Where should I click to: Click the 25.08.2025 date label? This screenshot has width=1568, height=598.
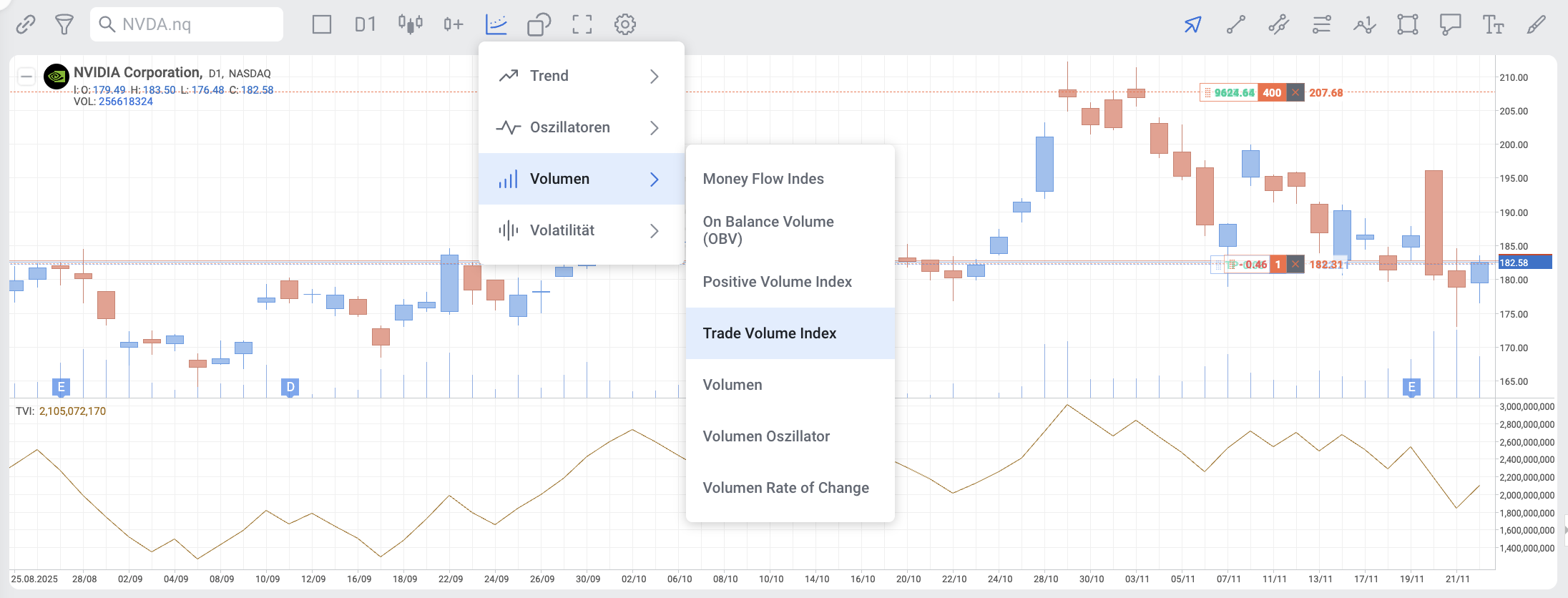click(34, 579)
